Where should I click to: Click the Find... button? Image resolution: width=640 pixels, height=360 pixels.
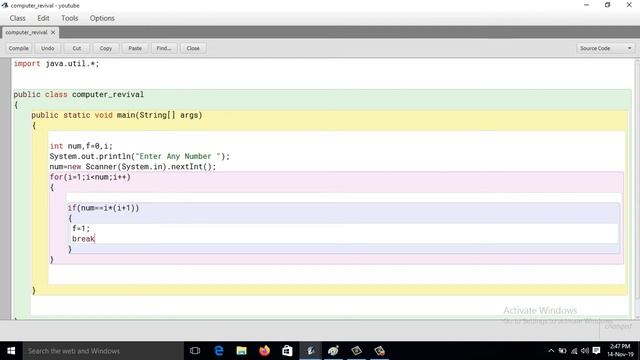[164, 48]
